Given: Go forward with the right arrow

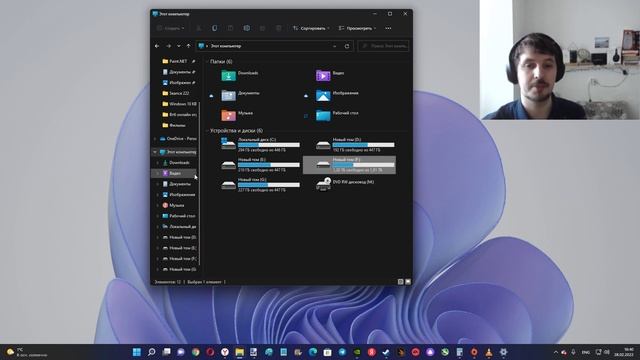Looking at the screenshot, I should click(168, 46).
